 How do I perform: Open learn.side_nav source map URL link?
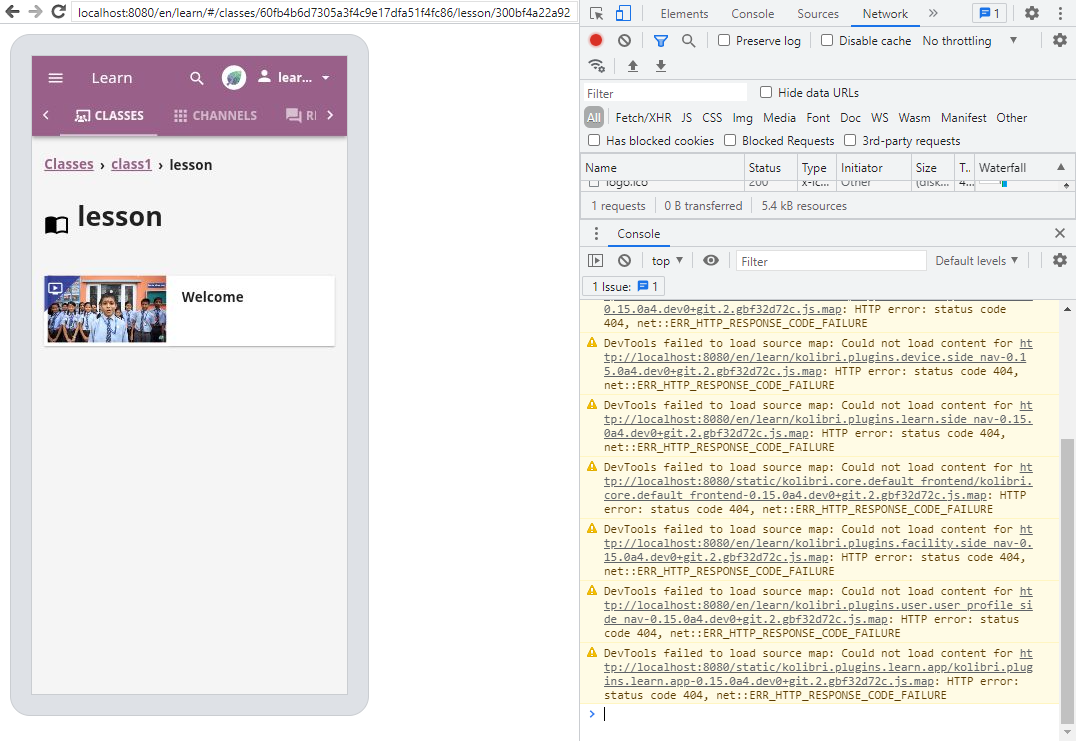[819, 419]
